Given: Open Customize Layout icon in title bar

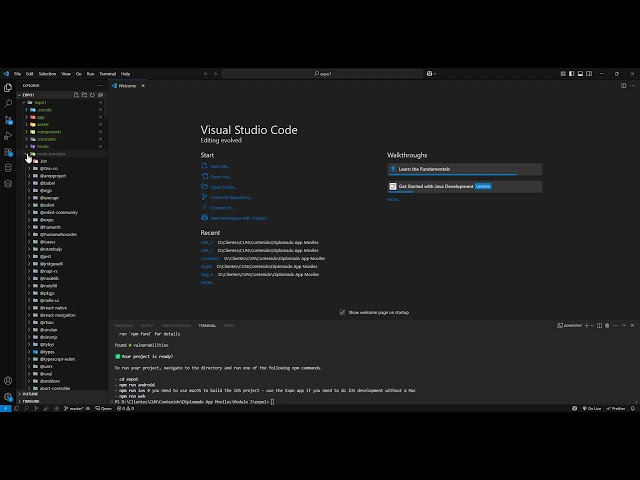Looking at the screenshot, I should coord(563,73).
